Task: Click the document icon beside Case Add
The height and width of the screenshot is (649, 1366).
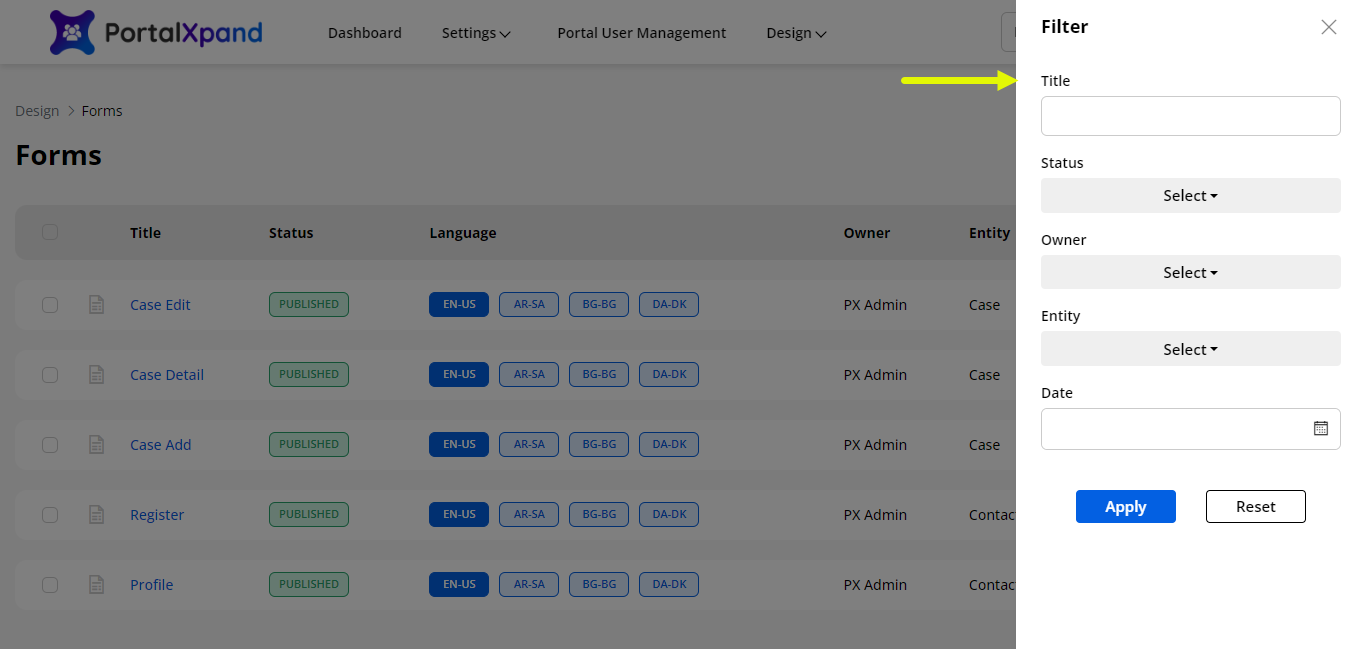Action: [97, 445]
